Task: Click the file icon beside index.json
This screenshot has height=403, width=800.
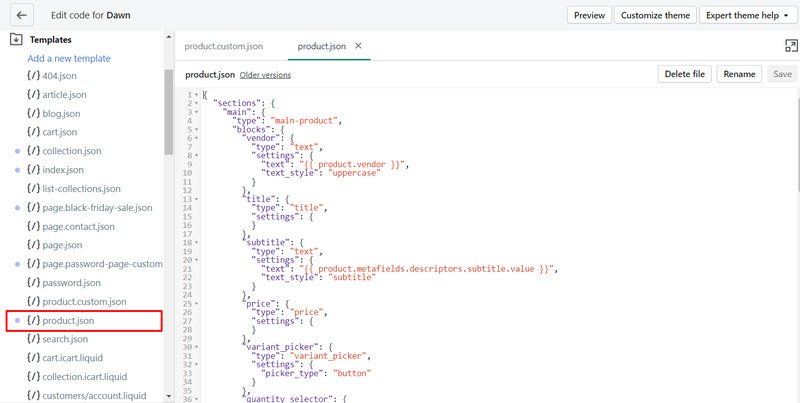Action: (33, 170)
